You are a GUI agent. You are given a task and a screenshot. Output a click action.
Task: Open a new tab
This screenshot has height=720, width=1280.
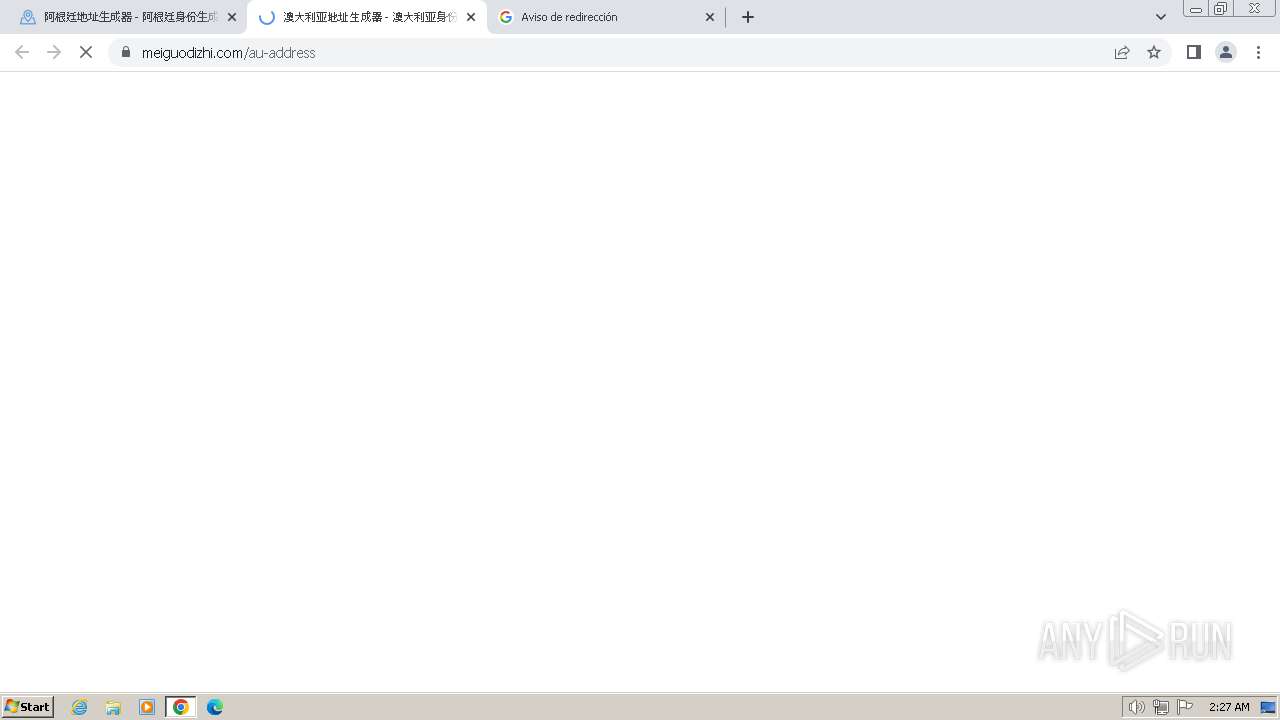(748, 17)
